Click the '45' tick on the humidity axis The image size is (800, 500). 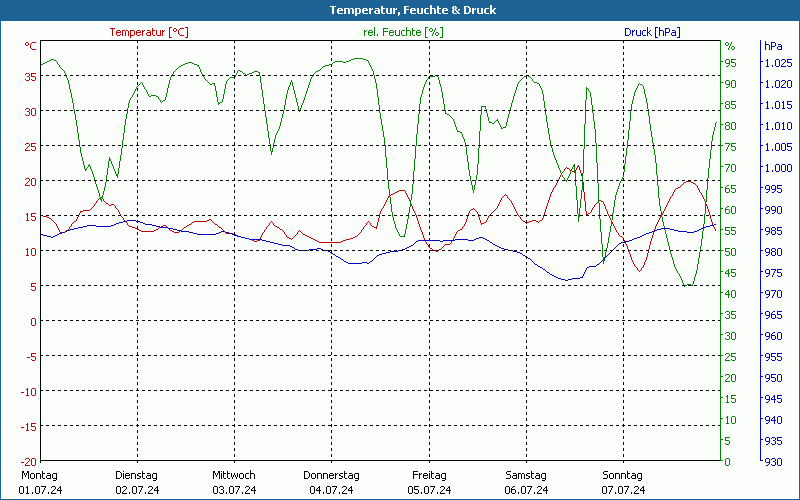click(x=731, y=273)
